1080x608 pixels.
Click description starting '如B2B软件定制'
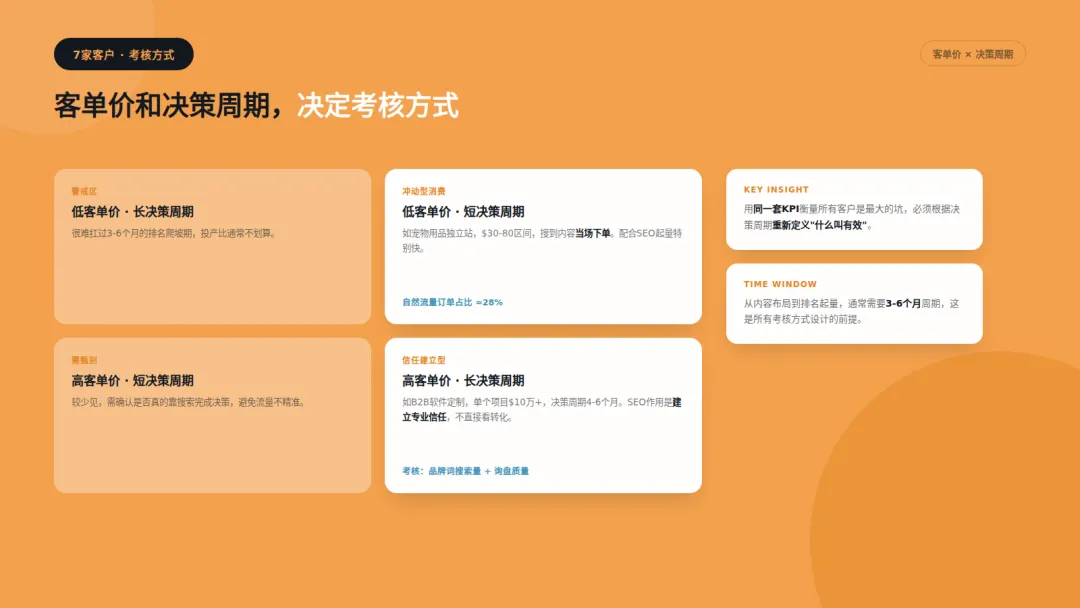543,410
